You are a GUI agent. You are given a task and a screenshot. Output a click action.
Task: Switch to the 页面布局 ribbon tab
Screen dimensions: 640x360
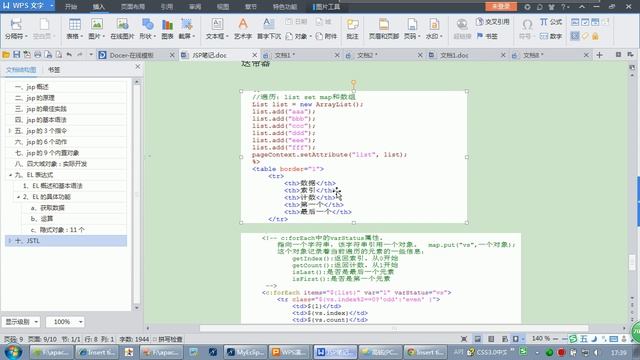tap(133, 7)
